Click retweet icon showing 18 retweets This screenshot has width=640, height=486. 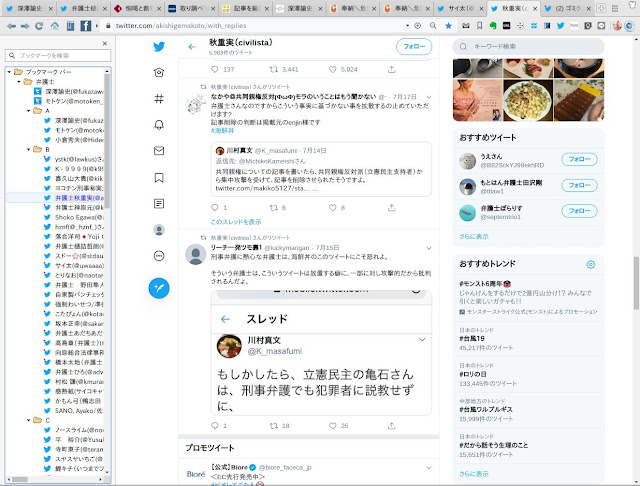[274, 426]
